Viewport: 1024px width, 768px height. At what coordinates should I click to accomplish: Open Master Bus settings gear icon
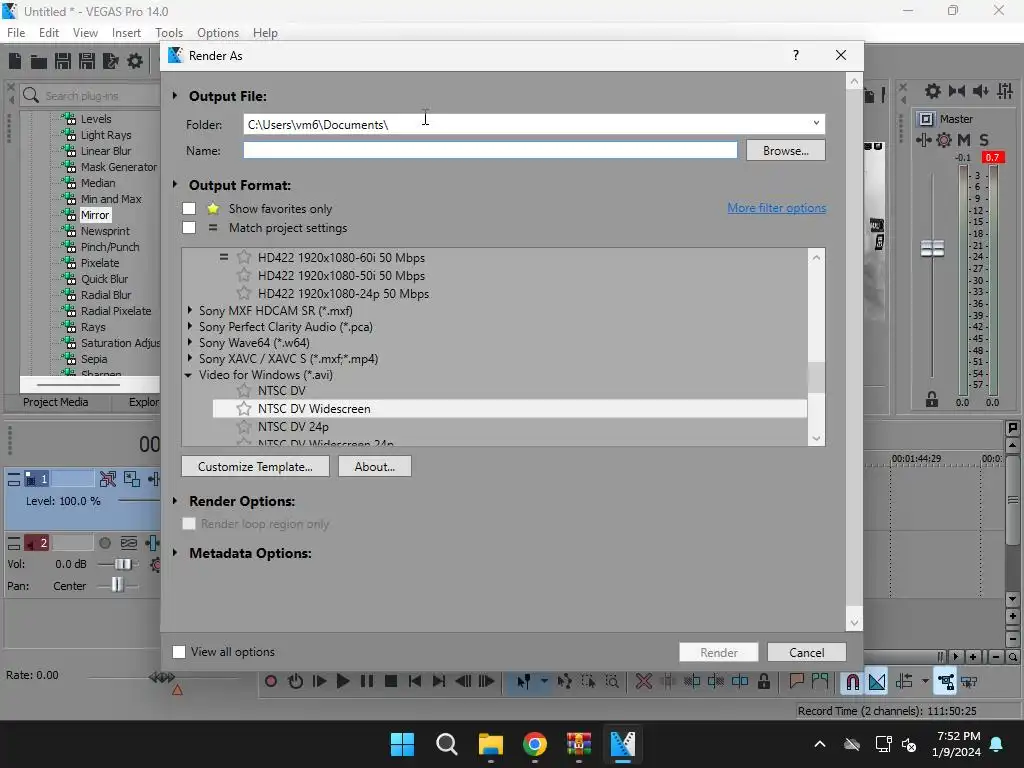click(x=933, y=91)
